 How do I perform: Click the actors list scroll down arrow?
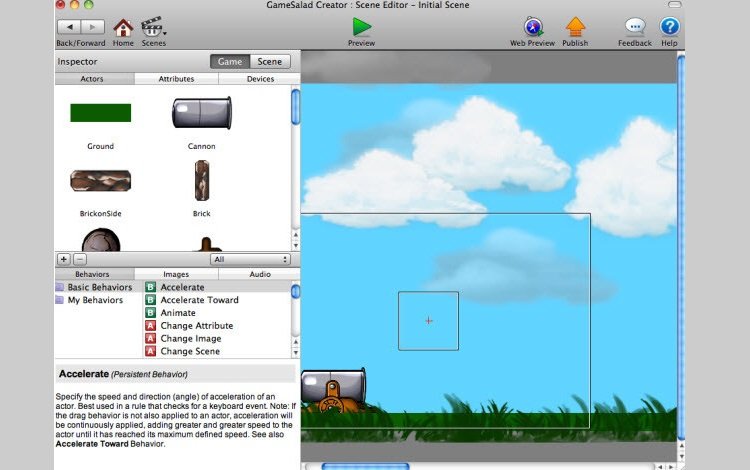[x=296, y=245]
